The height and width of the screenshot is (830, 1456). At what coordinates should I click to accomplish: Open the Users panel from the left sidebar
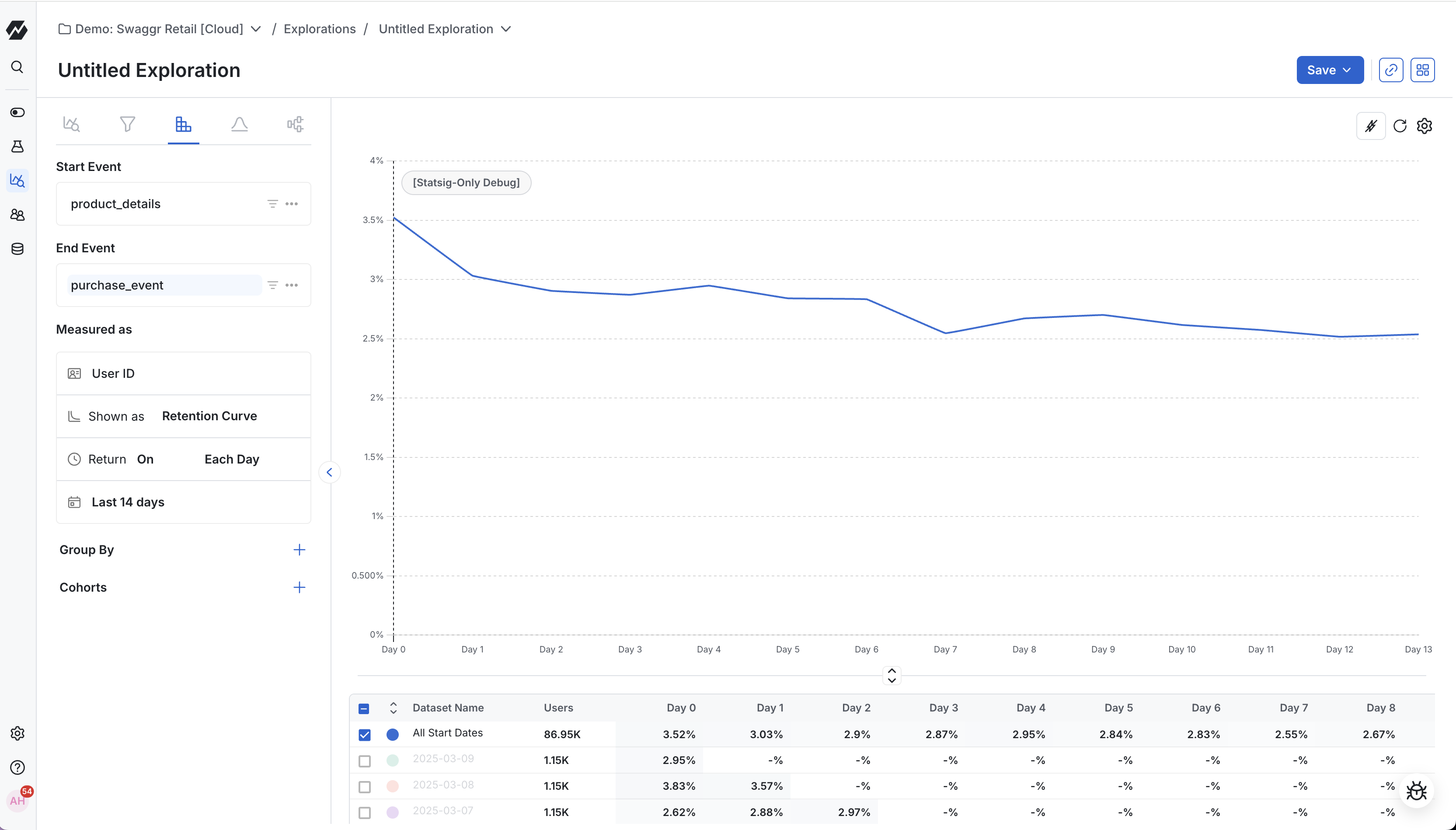tap(17, 215)
